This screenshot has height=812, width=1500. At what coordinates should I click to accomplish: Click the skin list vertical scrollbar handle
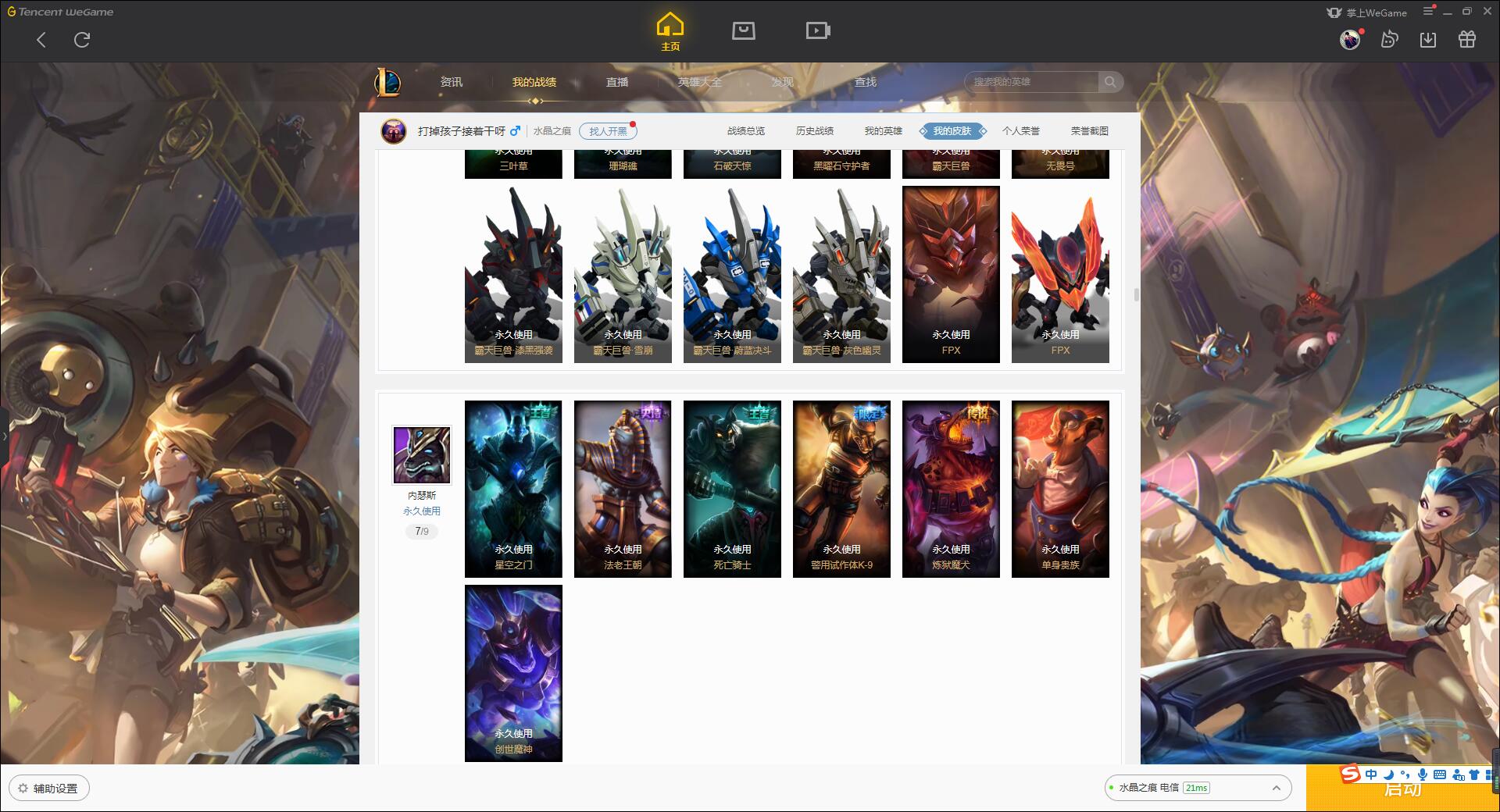(x=1136, y=294)
